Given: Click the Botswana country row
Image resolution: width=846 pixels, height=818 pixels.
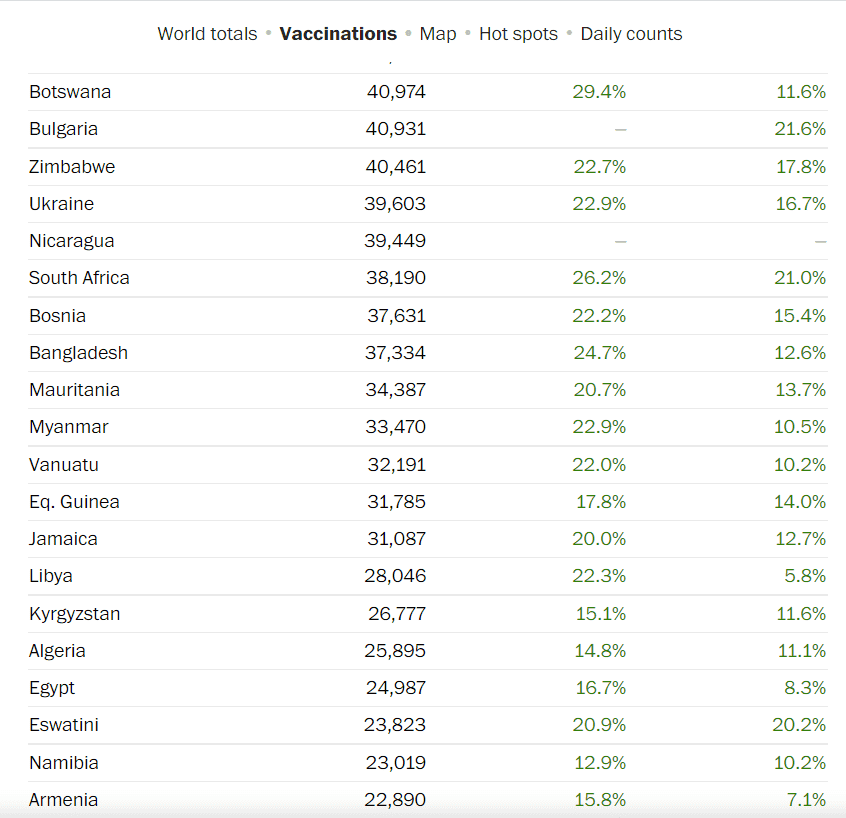Looking at the screenshot, I should pos(70,92).
